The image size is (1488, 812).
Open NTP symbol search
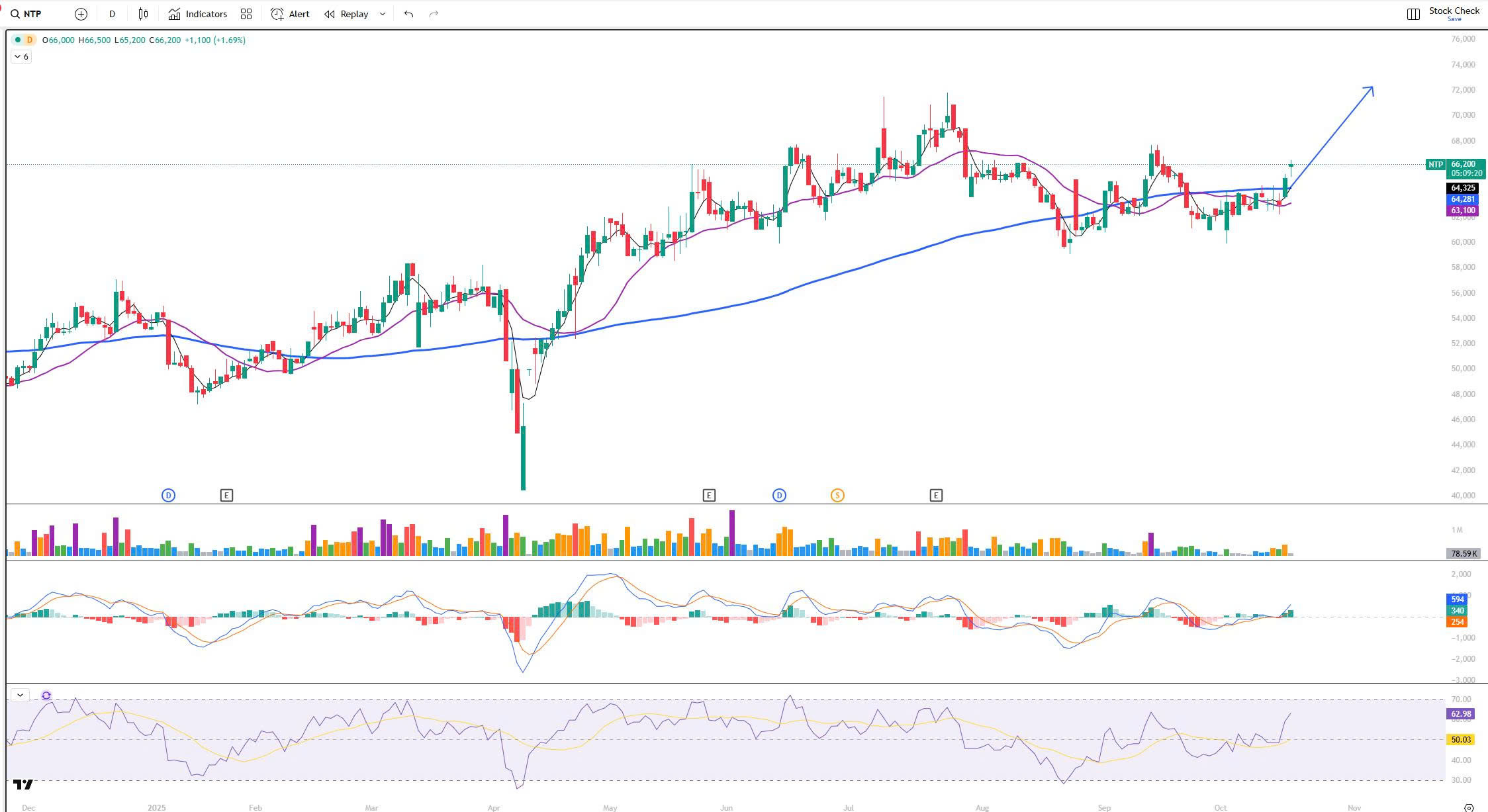click(x=26, y=14)
